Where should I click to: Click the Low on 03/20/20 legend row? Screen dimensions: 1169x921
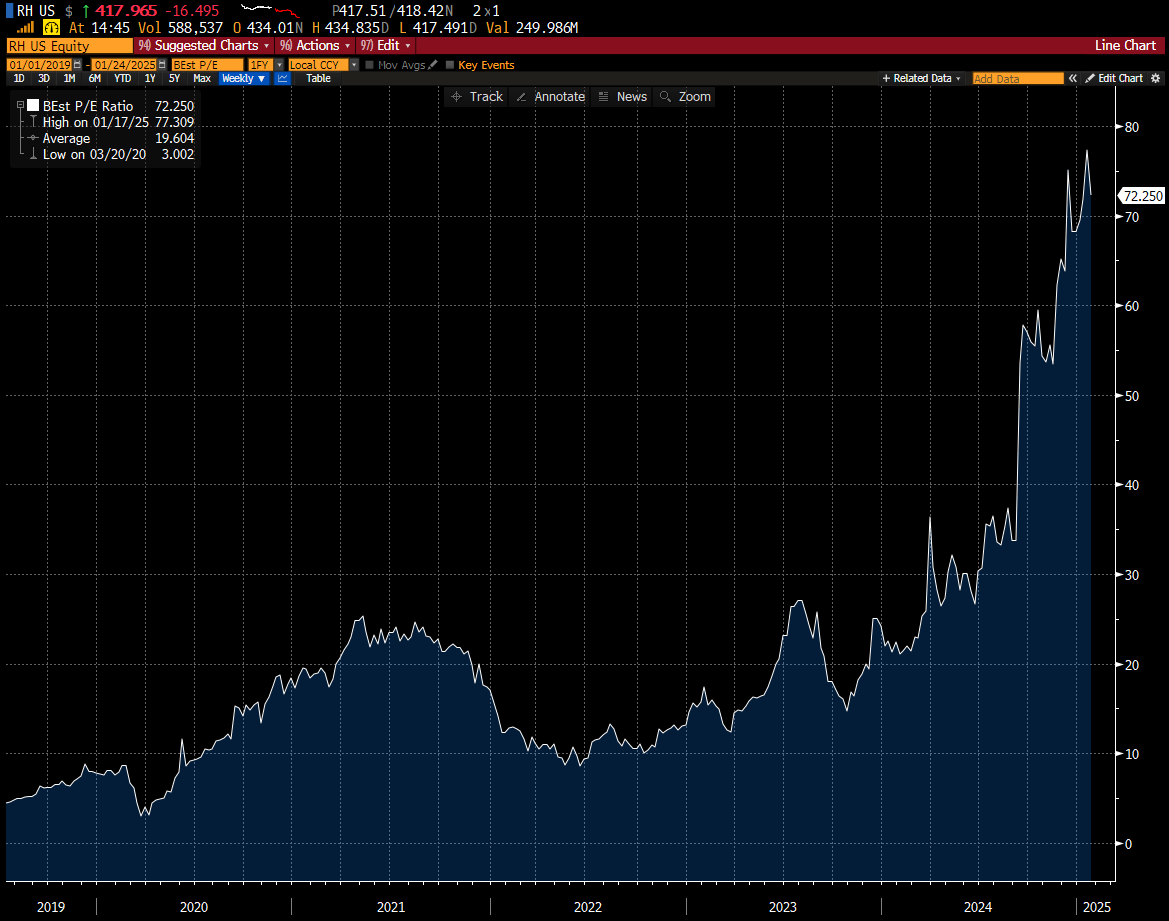pyautogui.click(x=118, y=154)
